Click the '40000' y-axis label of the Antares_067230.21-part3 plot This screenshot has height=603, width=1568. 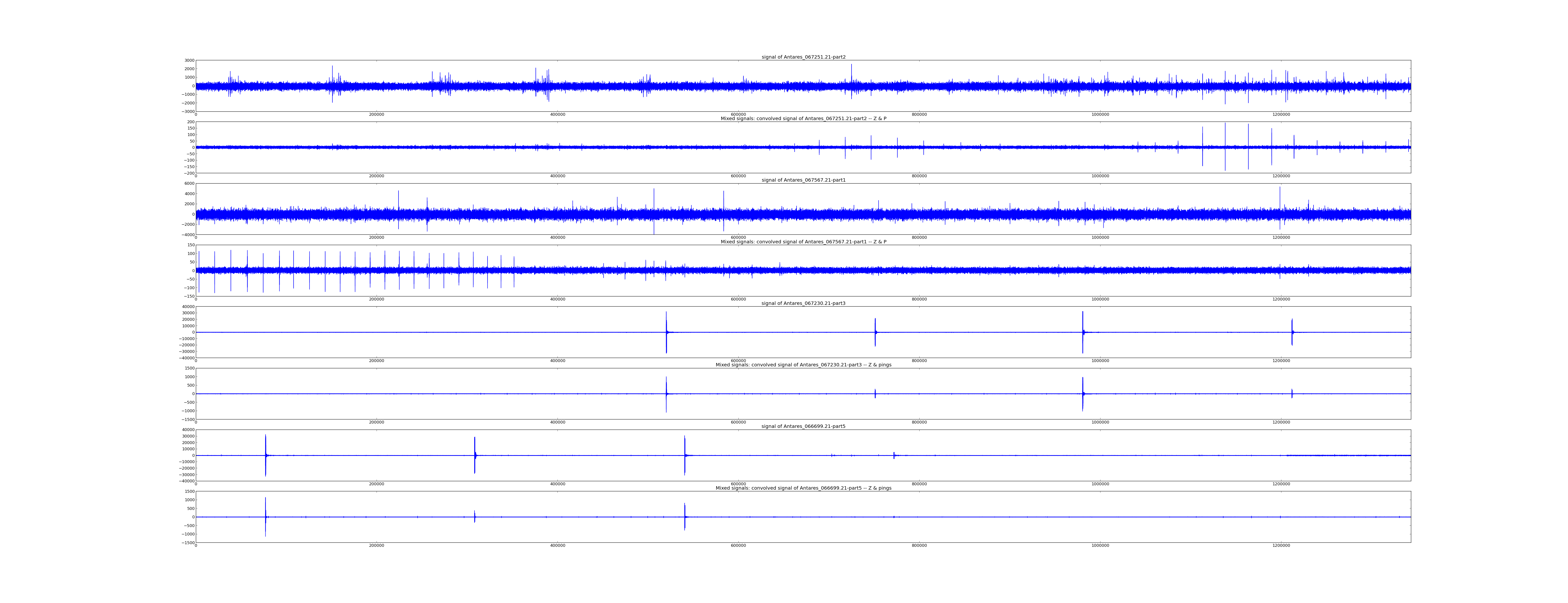(188, 307)
